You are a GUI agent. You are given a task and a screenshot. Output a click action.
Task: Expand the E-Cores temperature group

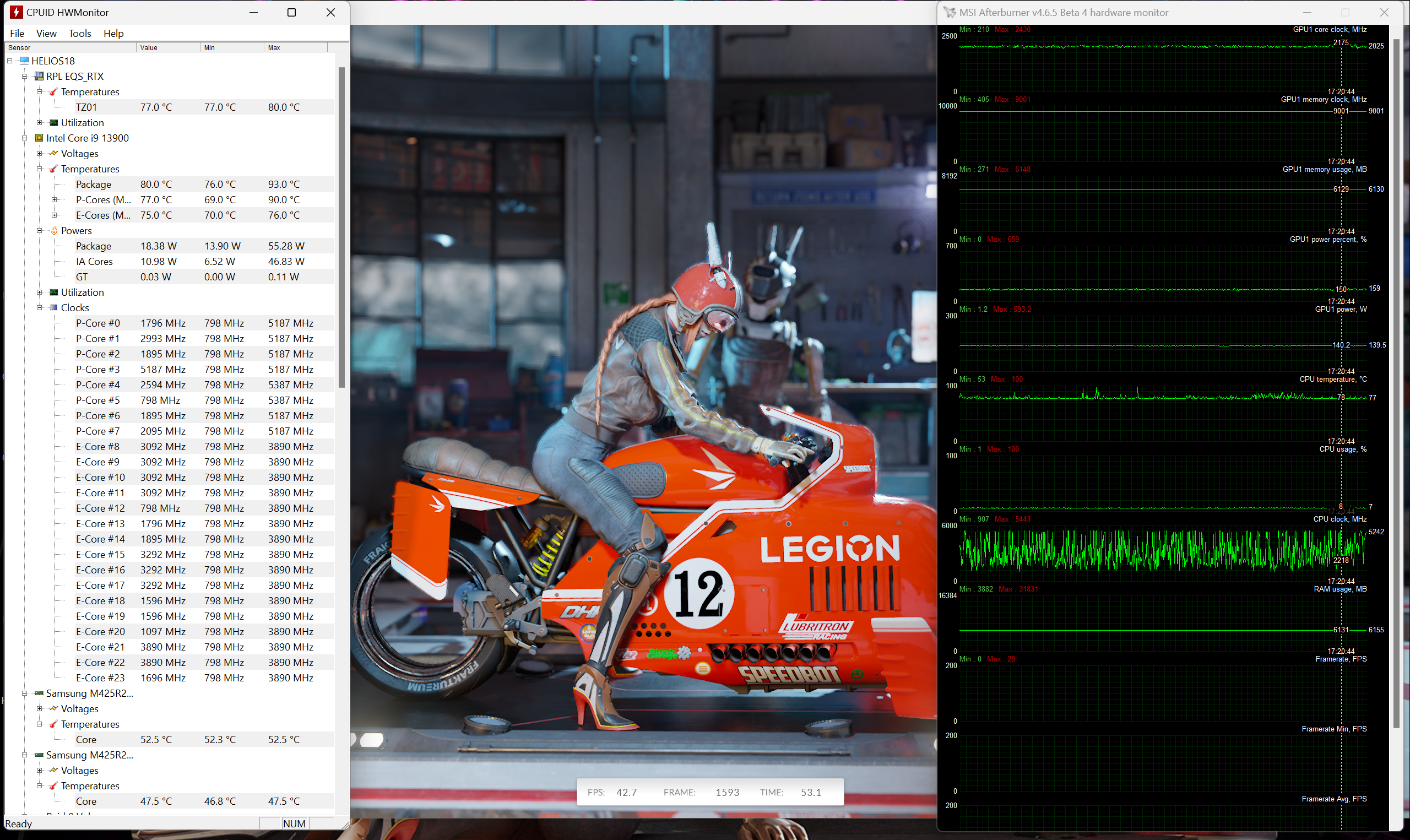pos(55,215)
